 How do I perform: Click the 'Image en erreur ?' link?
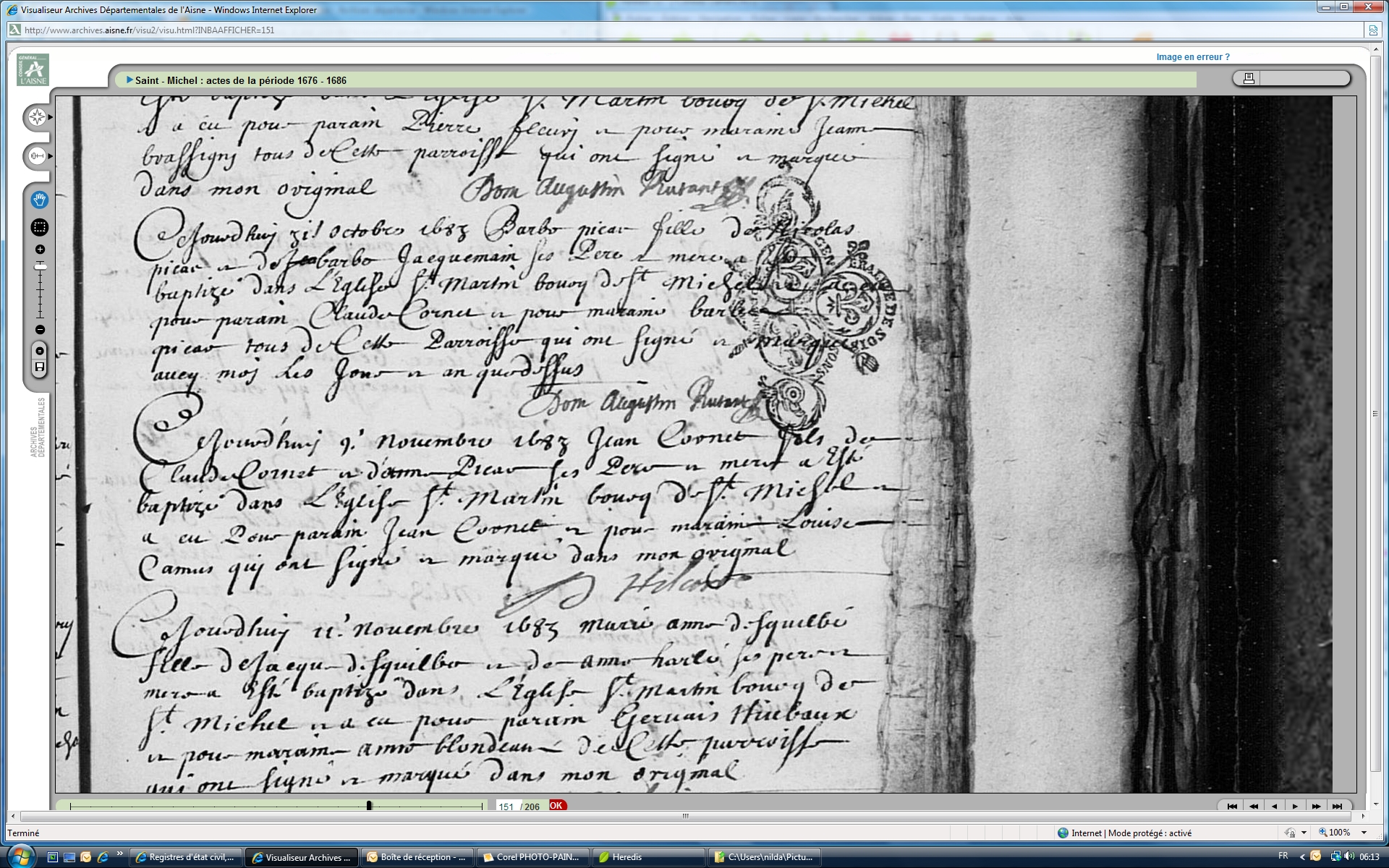pos(1192,57)
